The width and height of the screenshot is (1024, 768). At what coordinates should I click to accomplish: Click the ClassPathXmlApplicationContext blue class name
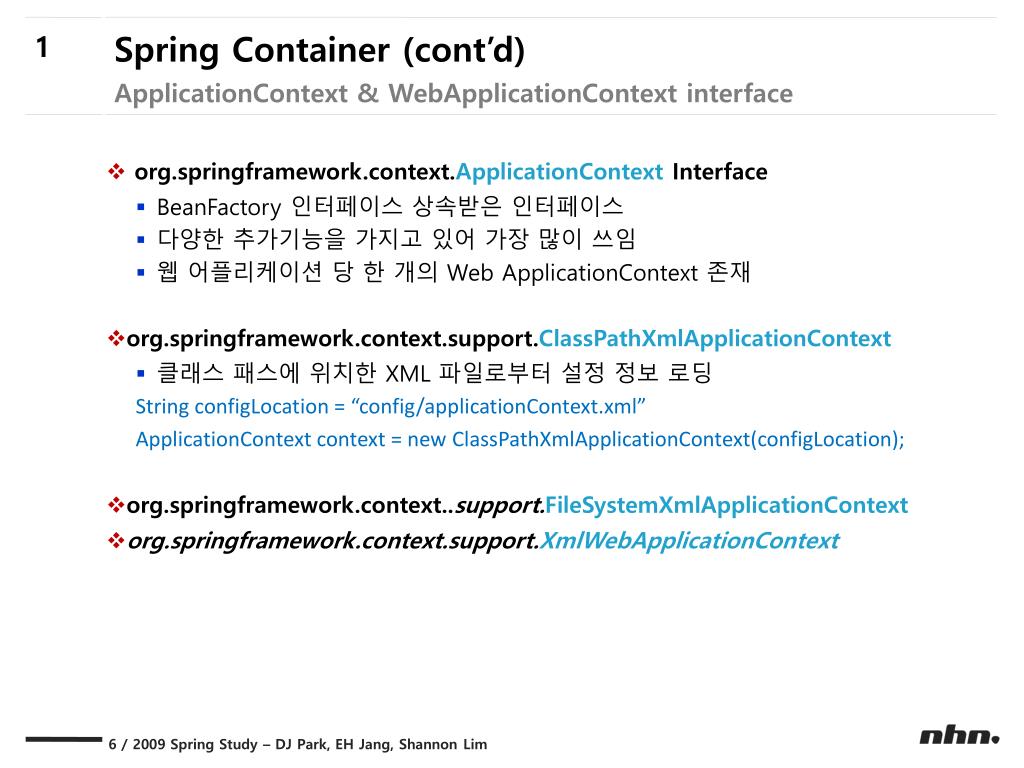[x=714, y=338]
